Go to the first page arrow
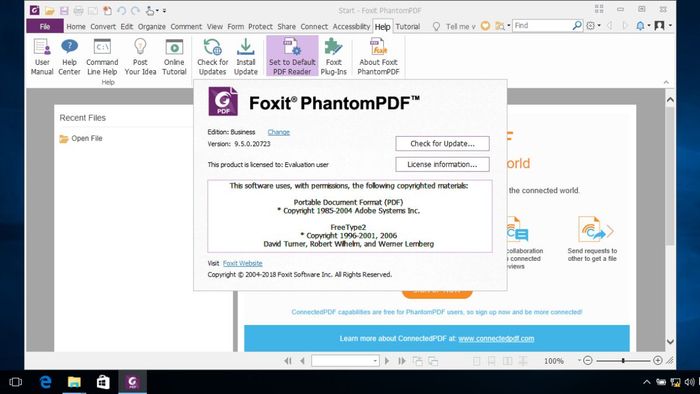 click(x=288, y=361)
